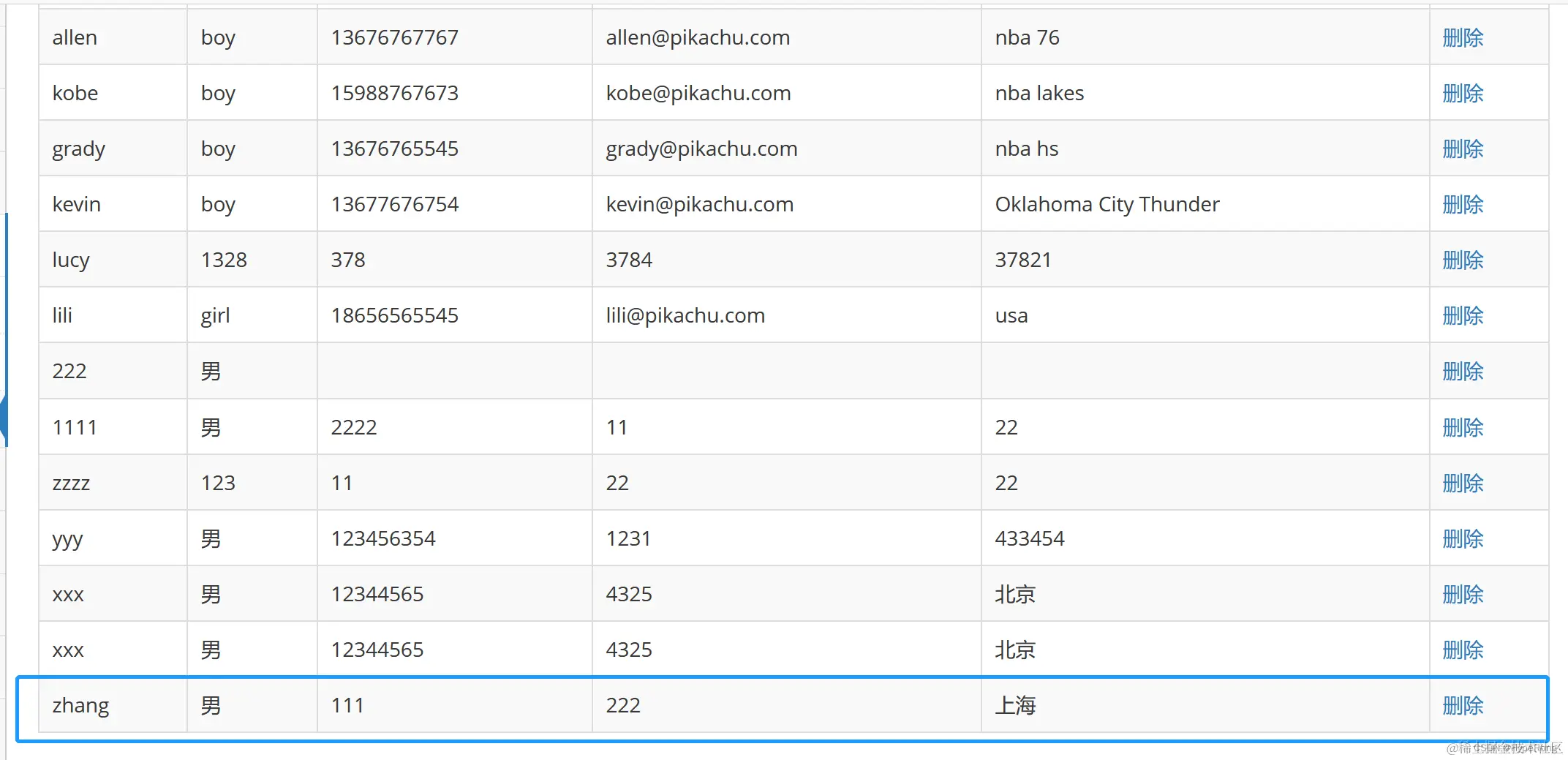Click 'girl' in lili row
Screen dimensions: 1568x760
tap(215, 317)
